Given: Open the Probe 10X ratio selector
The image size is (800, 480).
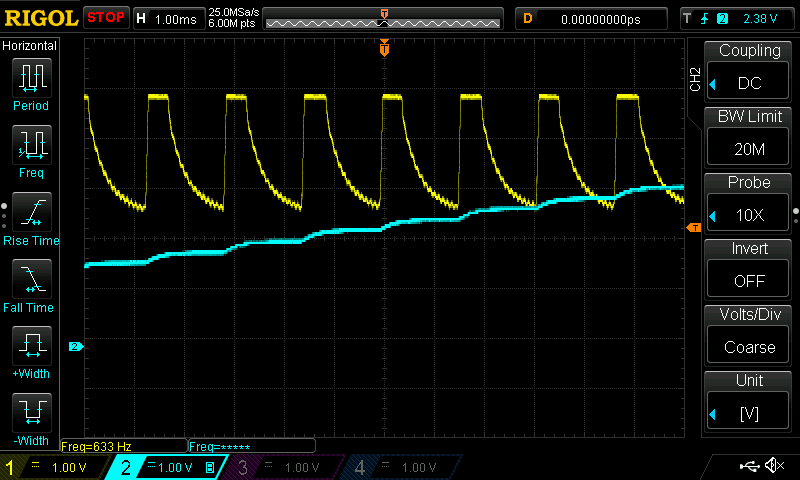Looking at the screenshot, I should tap(748, 202).
